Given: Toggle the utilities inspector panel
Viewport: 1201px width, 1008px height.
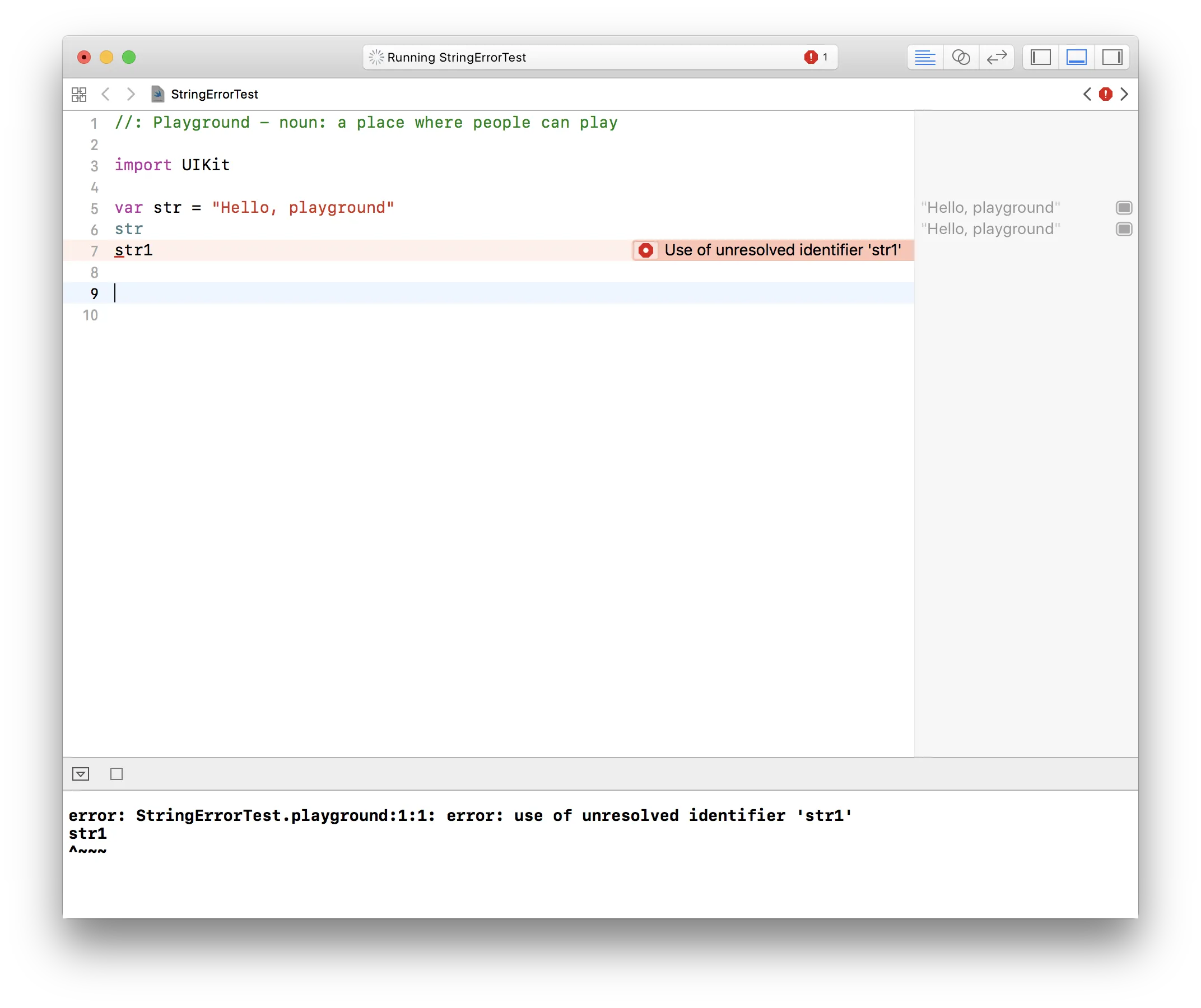Looking at the screenshot, I should click(1112, 57).
